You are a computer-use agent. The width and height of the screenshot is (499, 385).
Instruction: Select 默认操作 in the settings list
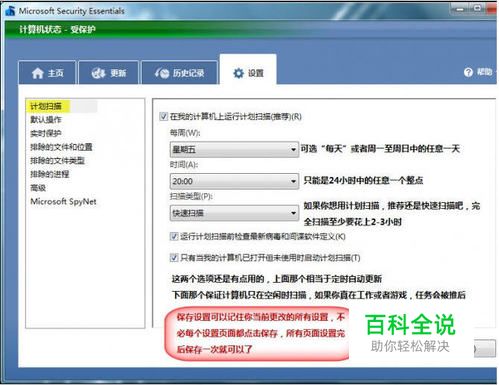[46, 120]
